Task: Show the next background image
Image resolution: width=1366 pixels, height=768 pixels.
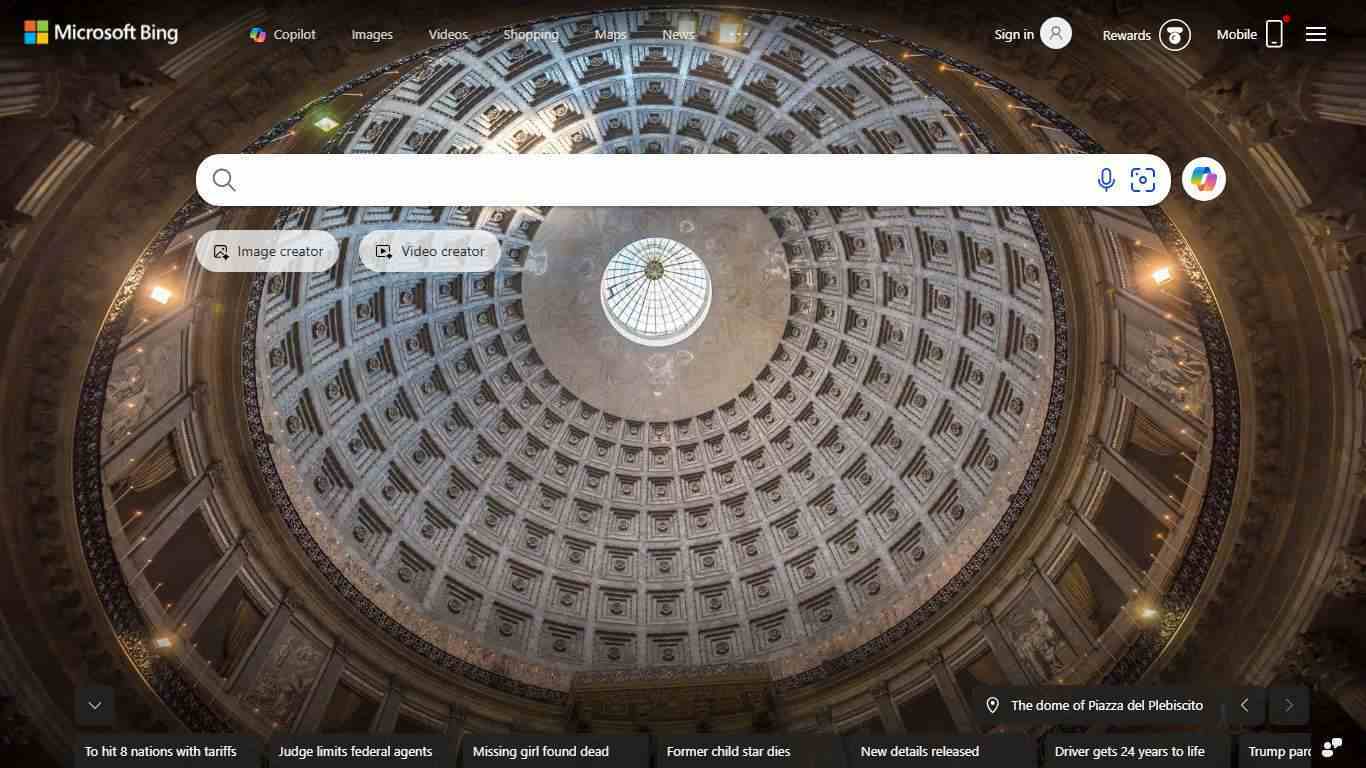Action: point(1288,705)
